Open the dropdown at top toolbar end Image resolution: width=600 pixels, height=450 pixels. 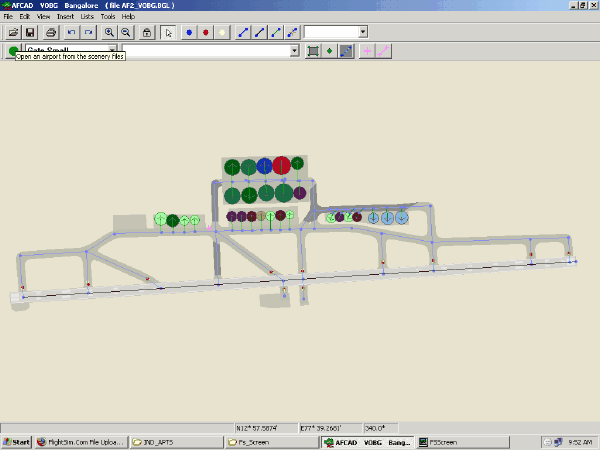tap(362, 32)
